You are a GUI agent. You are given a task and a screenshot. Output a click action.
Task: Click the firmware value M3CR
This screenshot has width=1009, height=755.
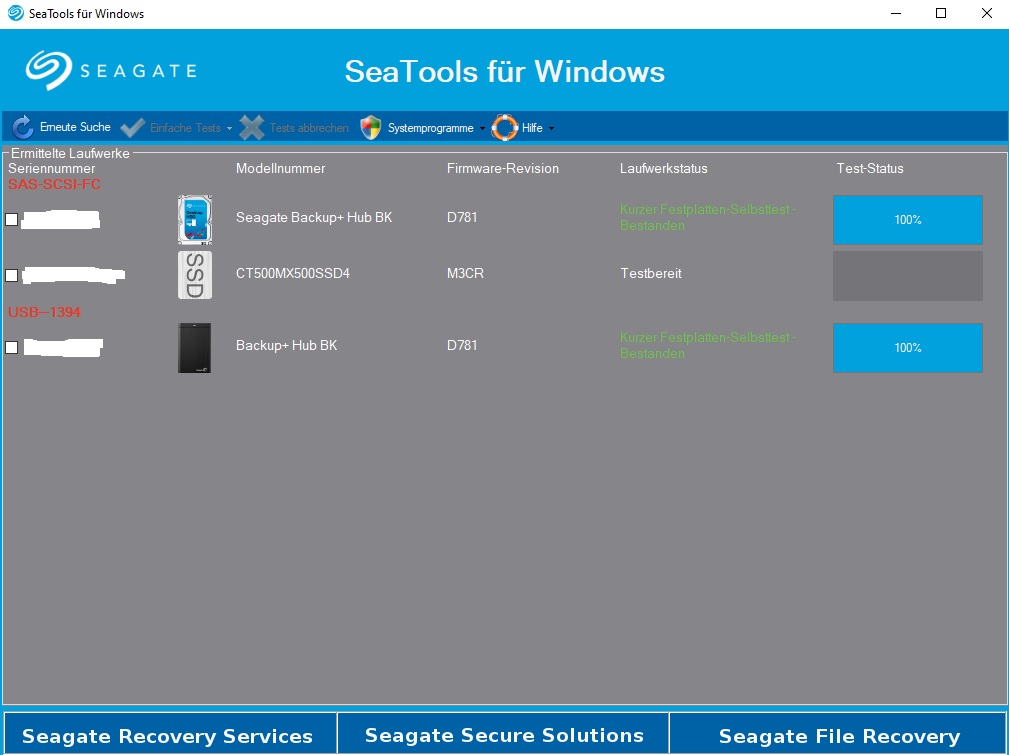click(x=465, y=273)
